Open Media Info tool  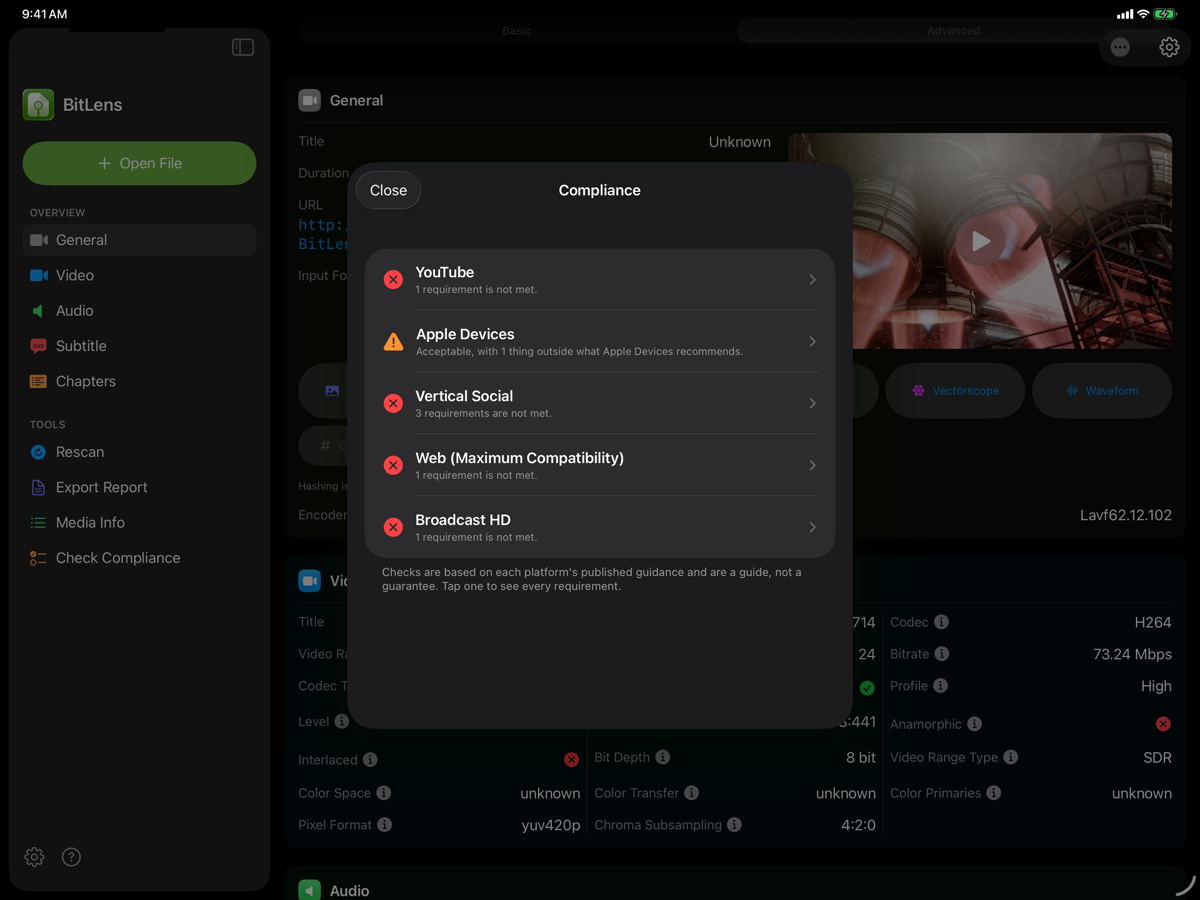pos(139,522)
